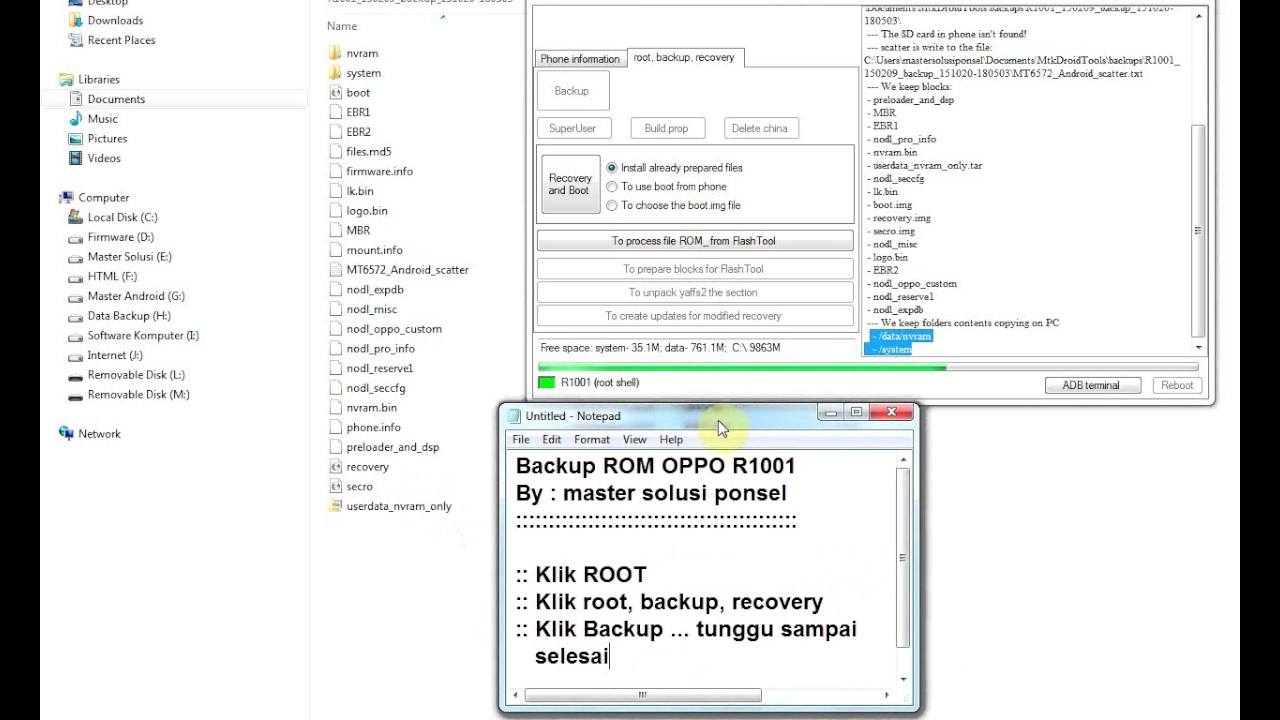Open the Notepad Edit menu
1280x720 pixels.
click(x=552, y=439)
